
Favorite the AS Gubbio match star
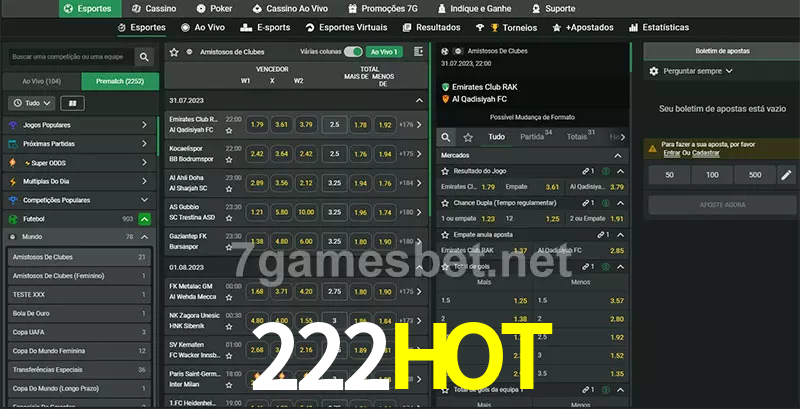[x=229, y=218]
